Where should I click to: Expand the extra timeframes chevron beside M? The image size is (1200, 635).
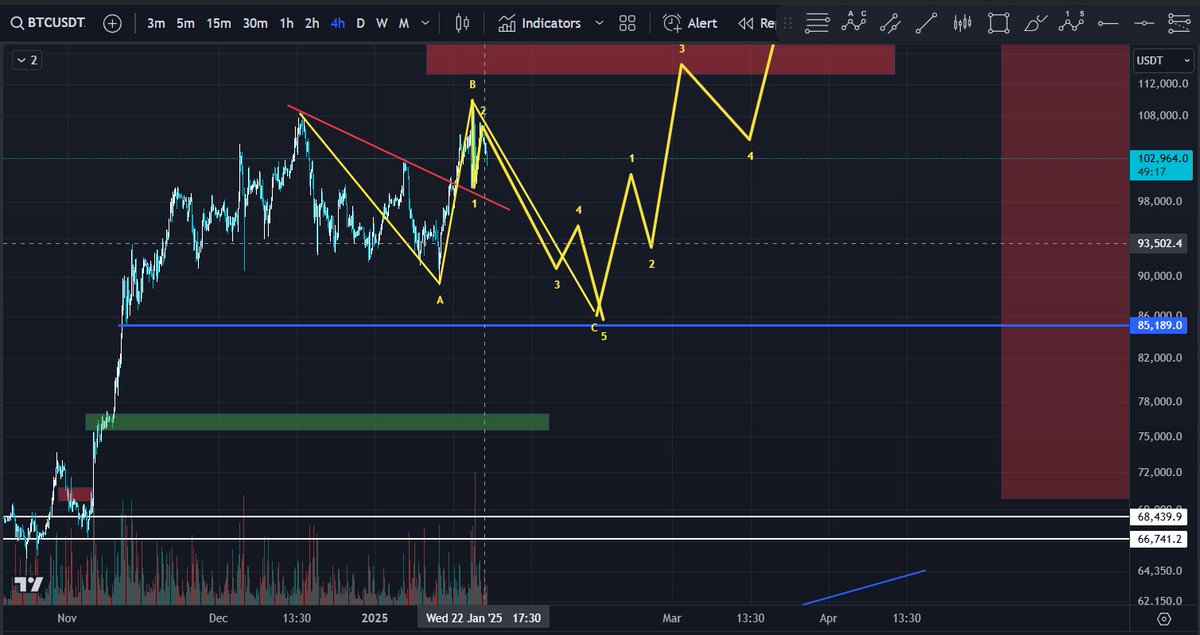[x=423, y=22]
